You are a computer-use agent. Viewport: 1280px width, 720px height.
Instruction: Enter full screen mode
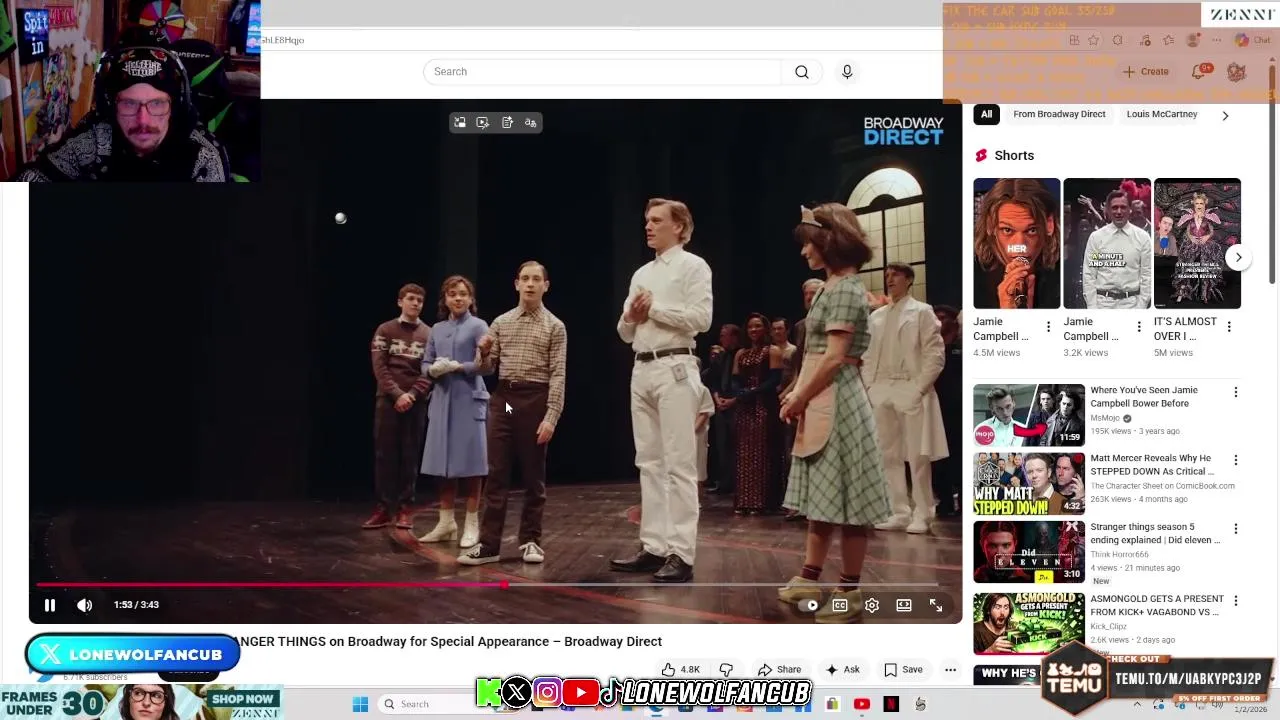click(936, 605)
